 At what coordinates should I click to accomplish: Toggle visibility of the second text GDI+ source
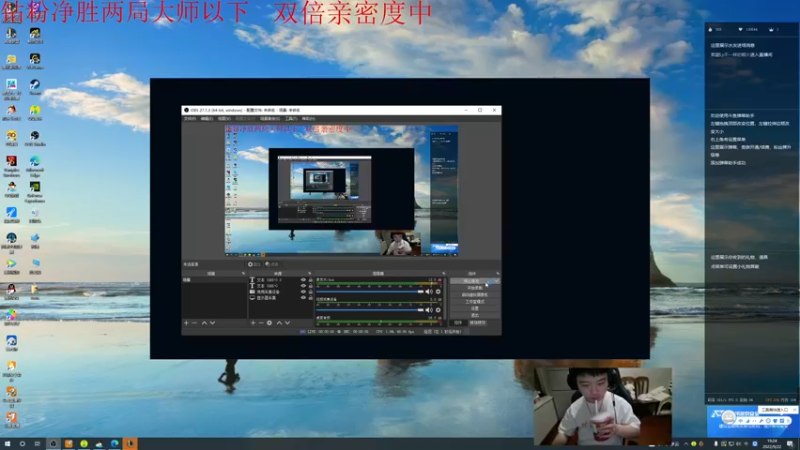[304, 286]
